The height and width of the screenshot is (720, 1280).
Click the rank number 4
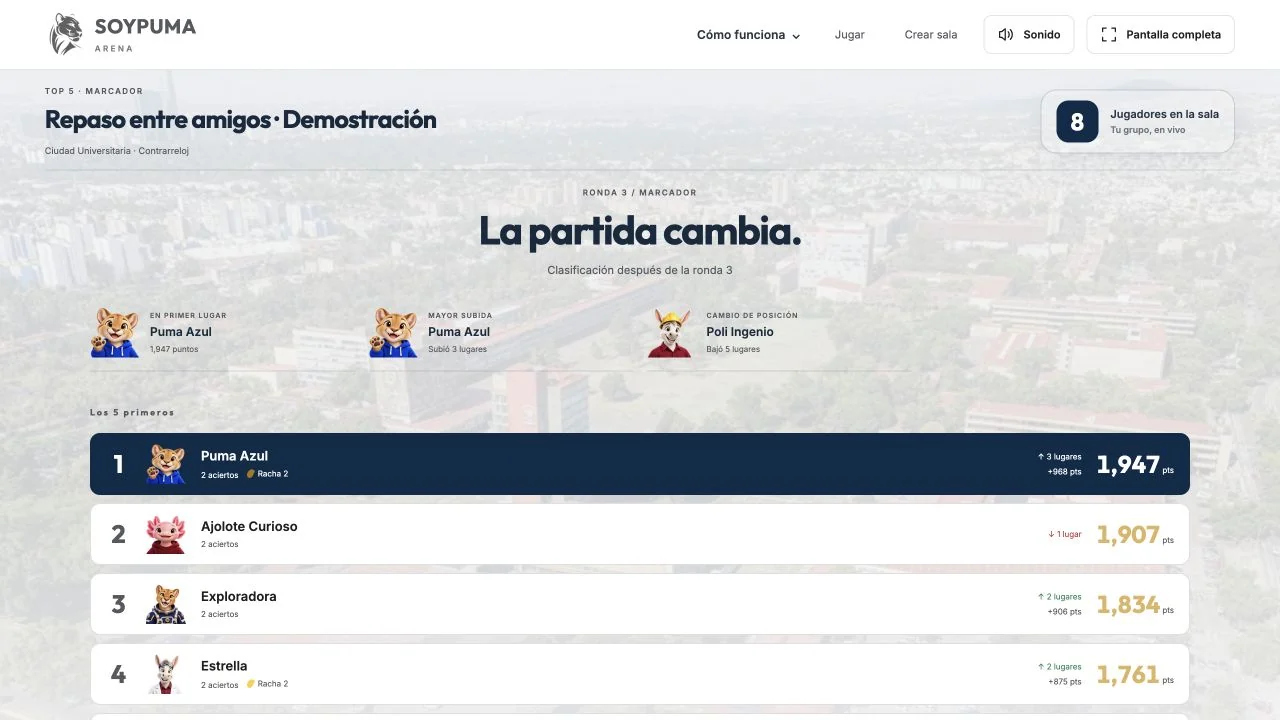[118, 674]
